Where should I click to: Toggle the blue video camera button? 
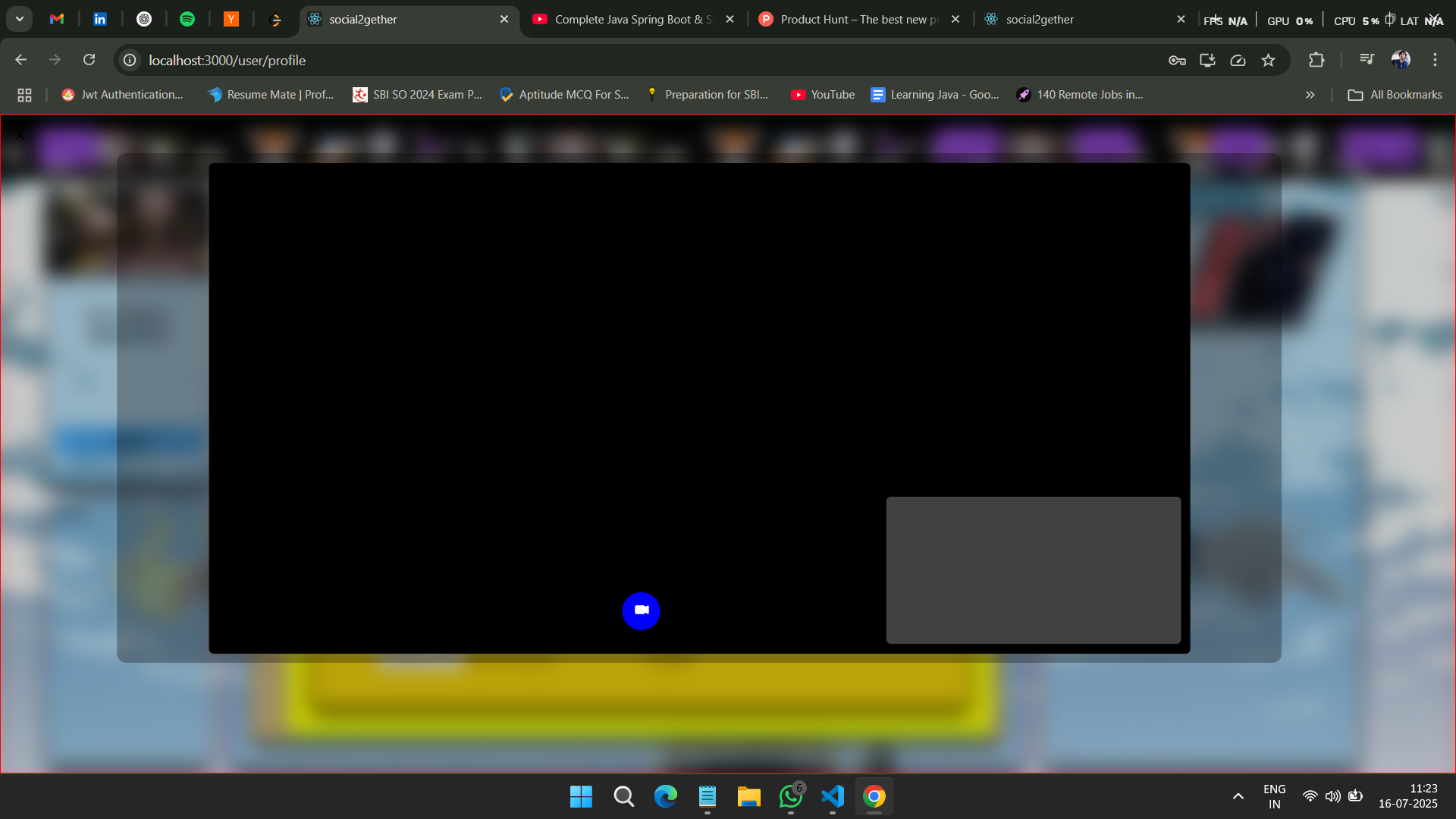(x=641, y=610)
